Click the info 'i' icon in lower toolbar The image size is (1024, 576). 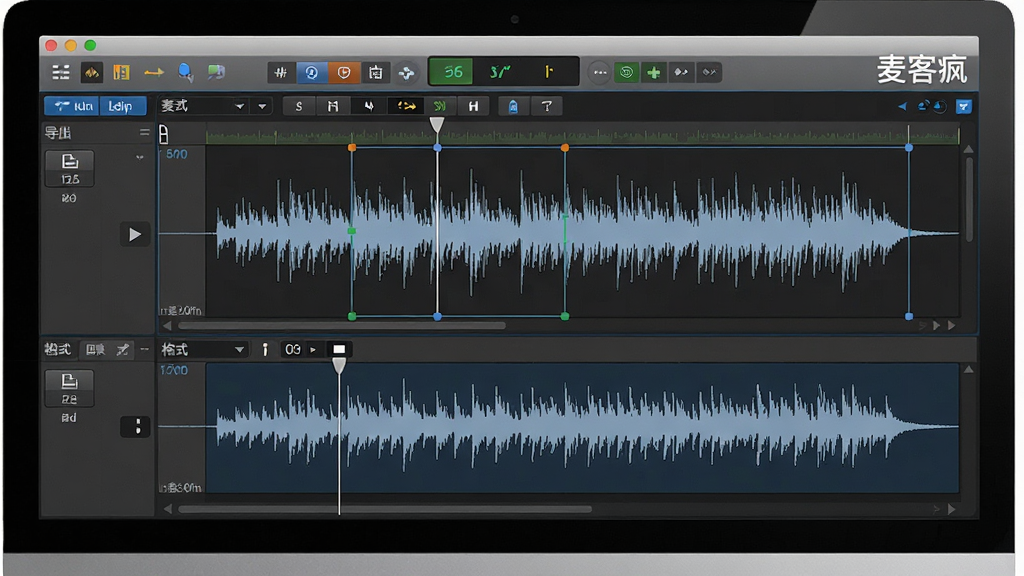[x=264, y=349]
